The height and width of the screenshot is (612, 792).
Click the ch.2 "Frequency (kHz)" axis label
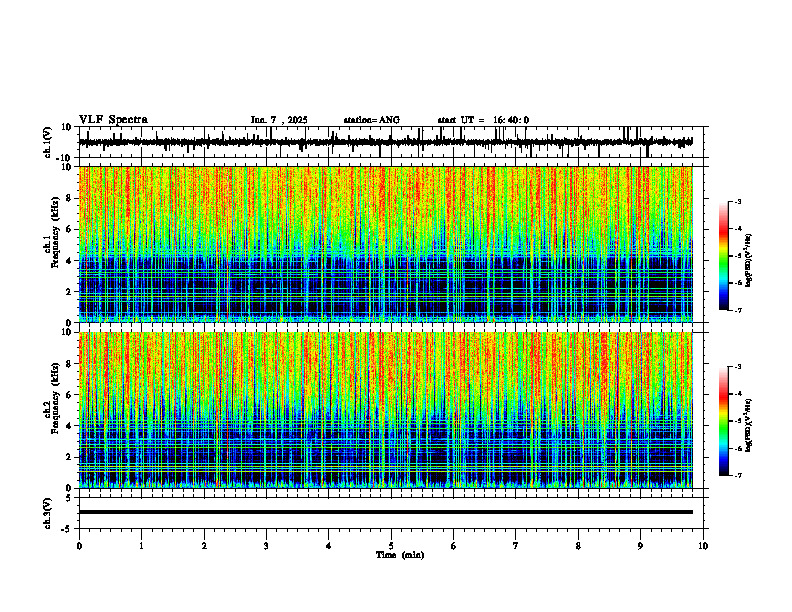pos(55,399)
